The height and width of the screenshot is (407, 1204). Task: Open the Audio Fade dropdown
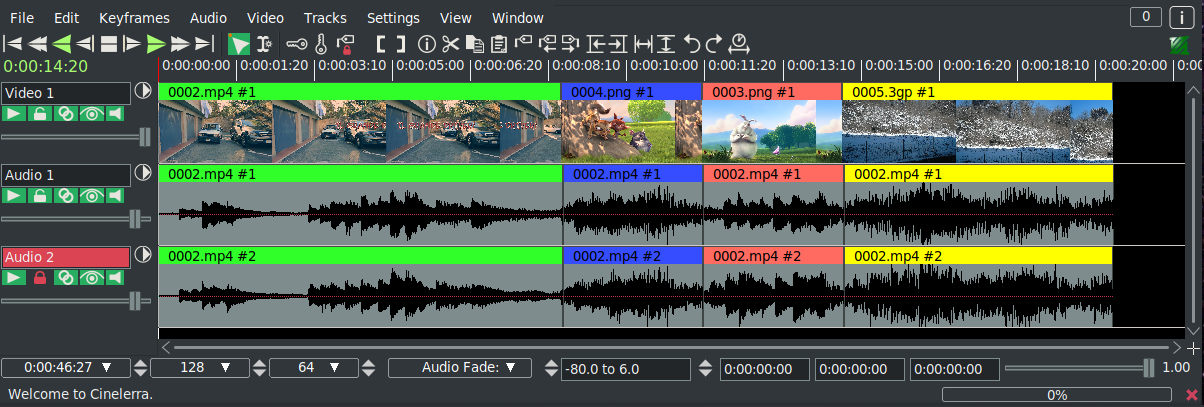coord(459,368)
